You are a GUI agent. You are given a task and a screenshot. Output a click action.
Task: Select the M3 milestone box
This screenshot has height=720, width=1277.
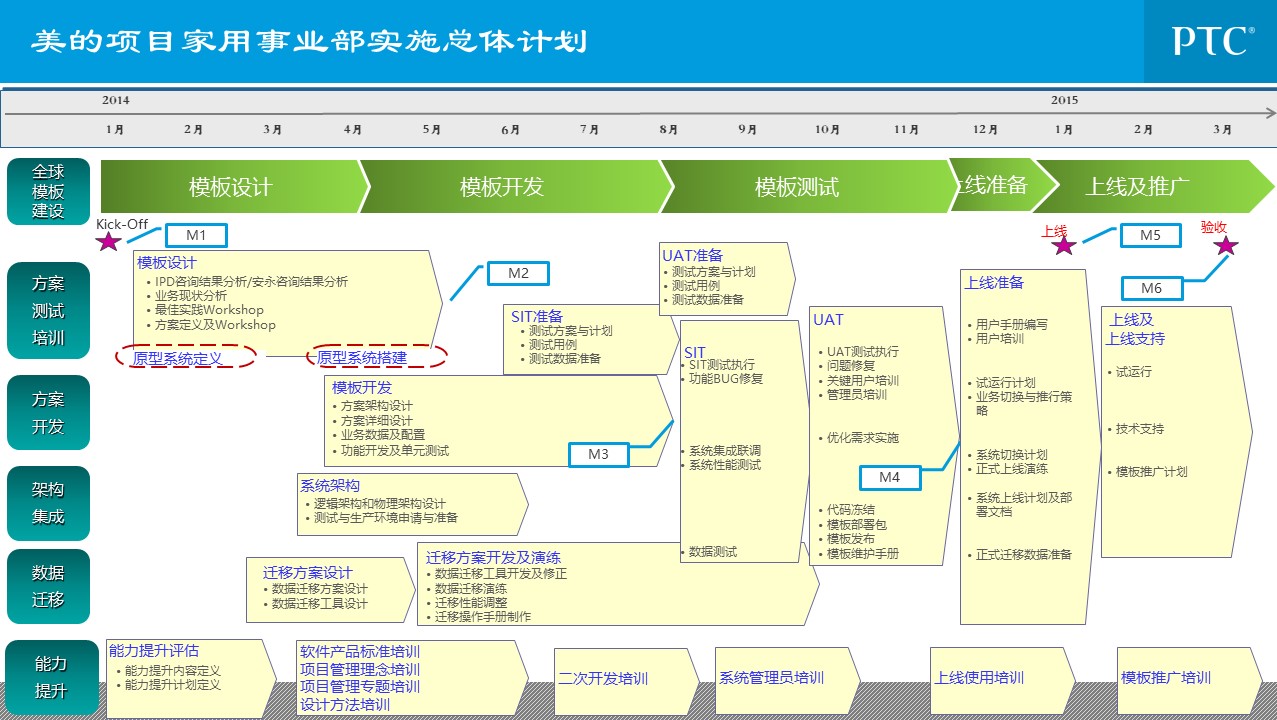click(x=598, y=454)
